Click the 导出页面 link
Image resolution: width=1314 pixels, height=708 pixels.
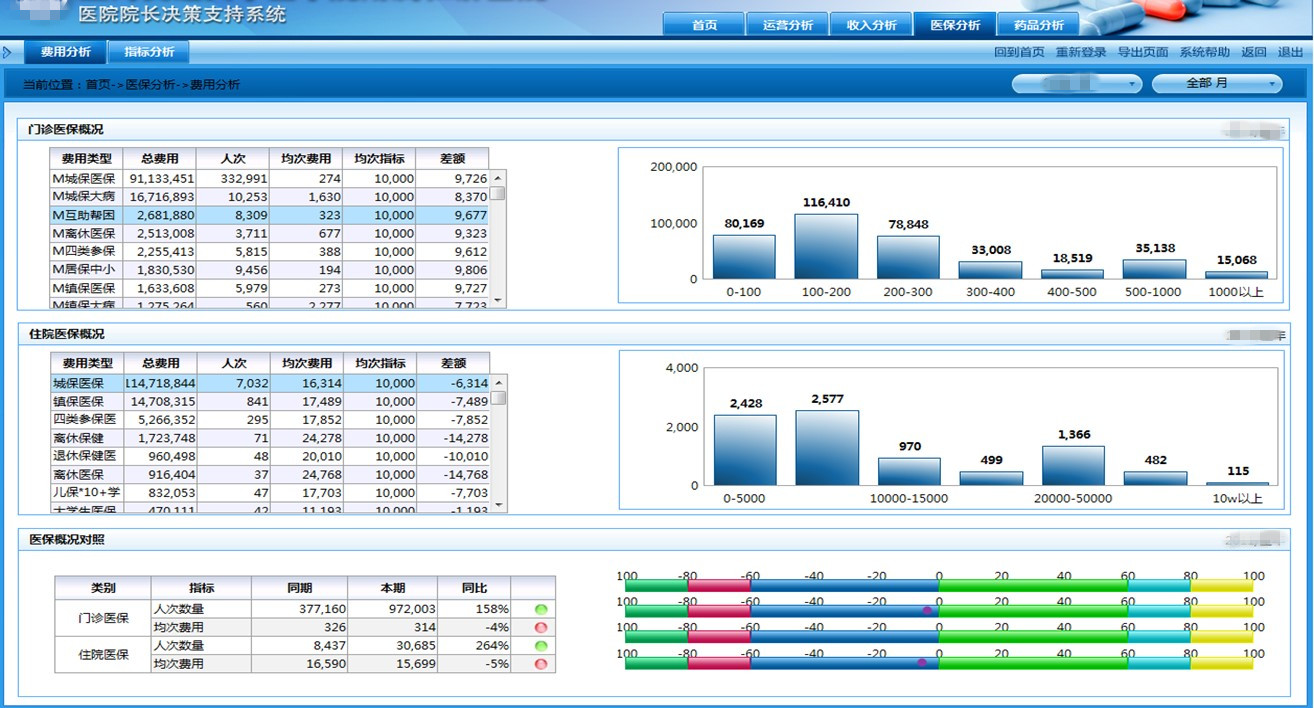pos(1143,52)
